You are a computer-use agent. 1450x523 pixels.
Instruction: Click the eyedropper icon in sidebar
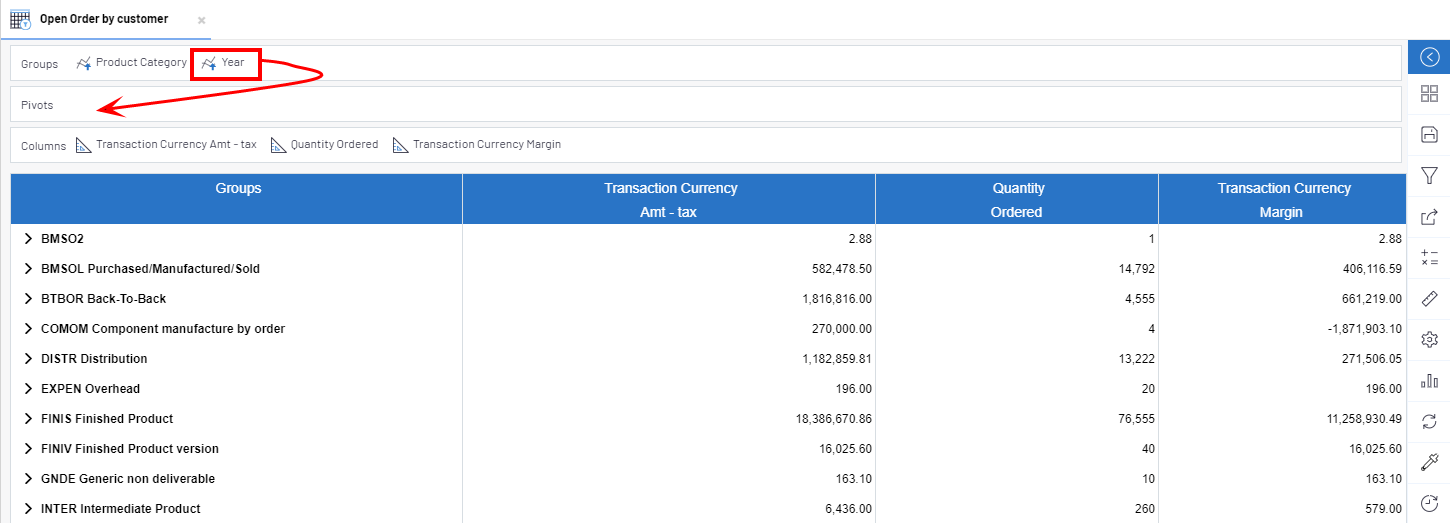1429,463
